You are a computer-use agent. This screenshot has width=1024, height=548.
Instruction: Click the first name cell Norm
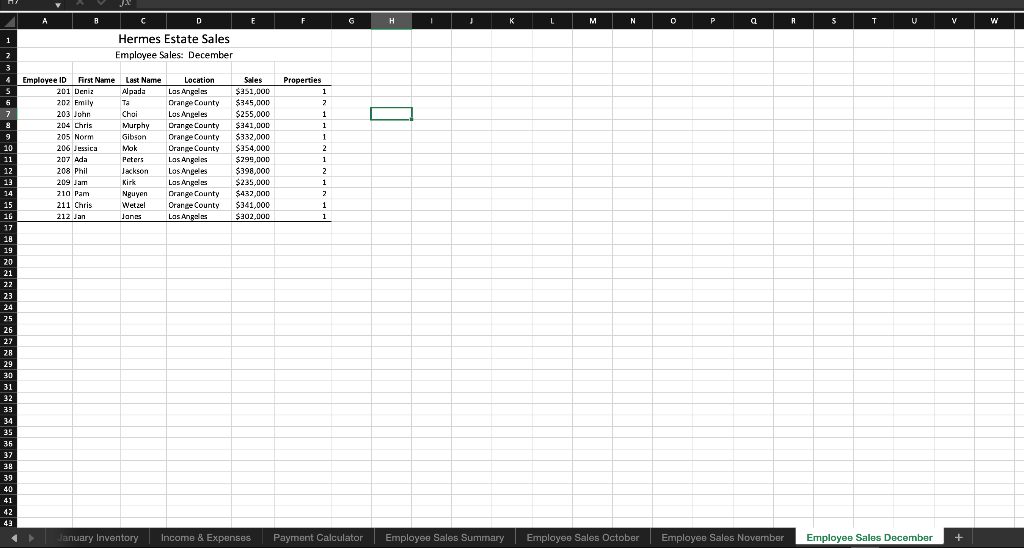coord(96,137)
